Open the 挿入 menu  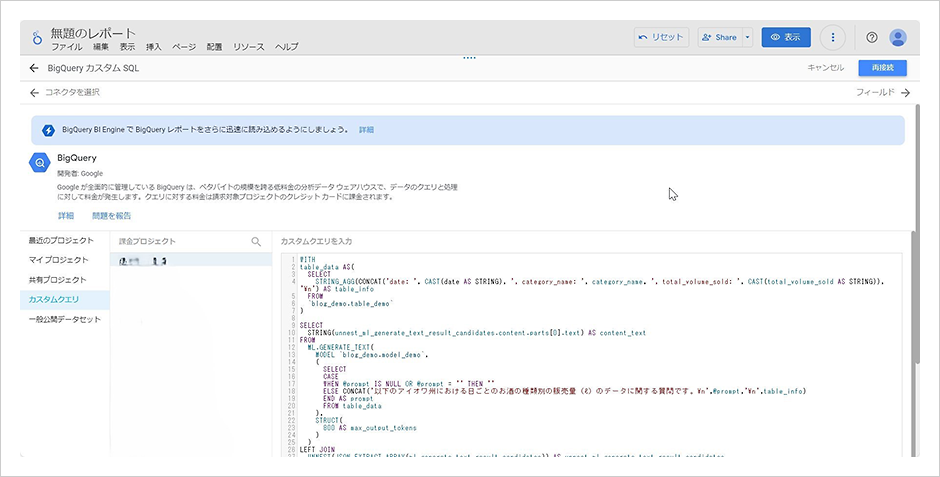(x=153, y=47)
